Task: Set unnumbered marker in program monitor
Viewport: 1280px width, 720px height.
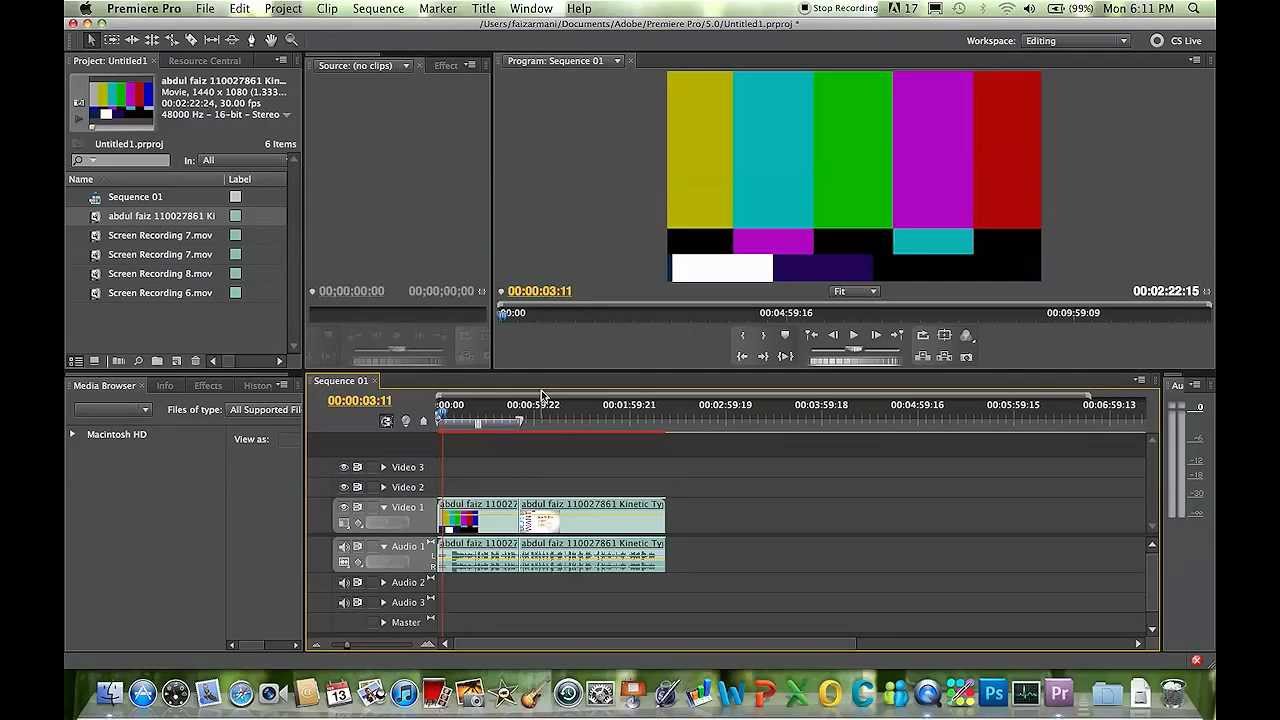Action: (785, 335)
